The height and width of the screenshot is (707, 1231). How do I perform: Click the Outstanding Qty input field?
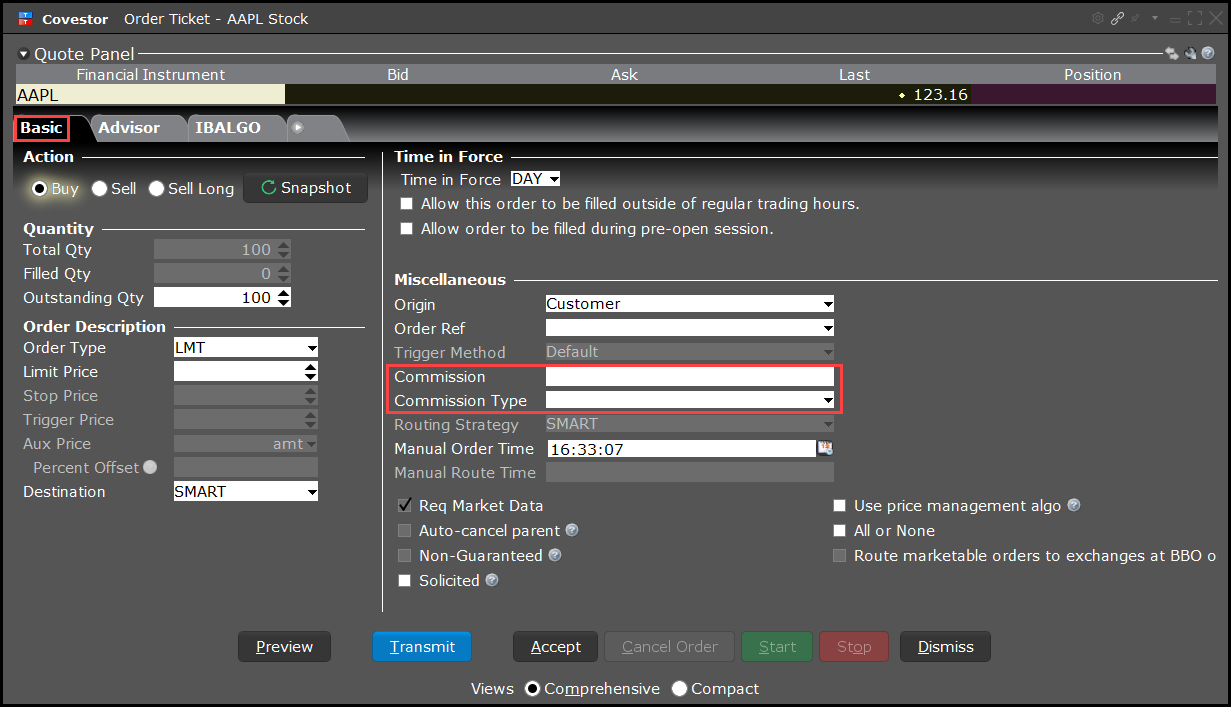[x=214, y=298]
